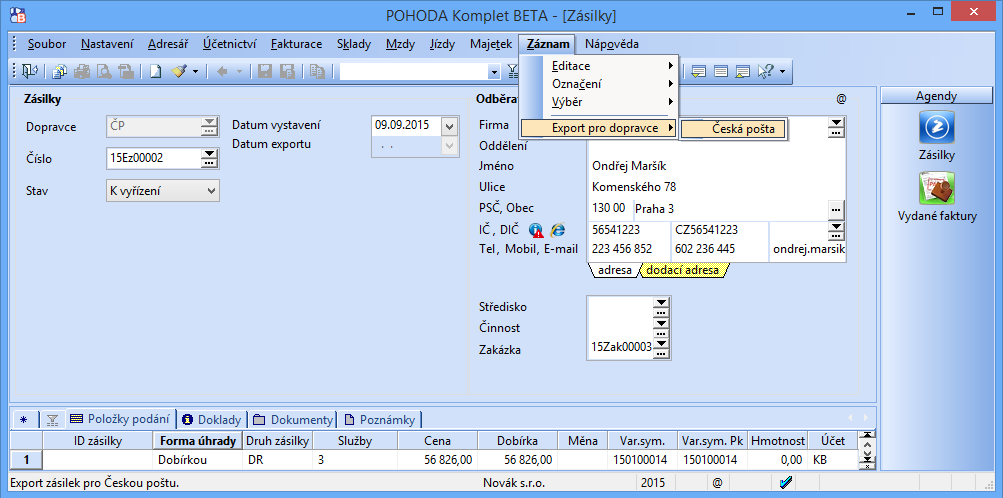1003x498 pixels.
Task: Click the new record blank page icon
Action: [155, 72]
